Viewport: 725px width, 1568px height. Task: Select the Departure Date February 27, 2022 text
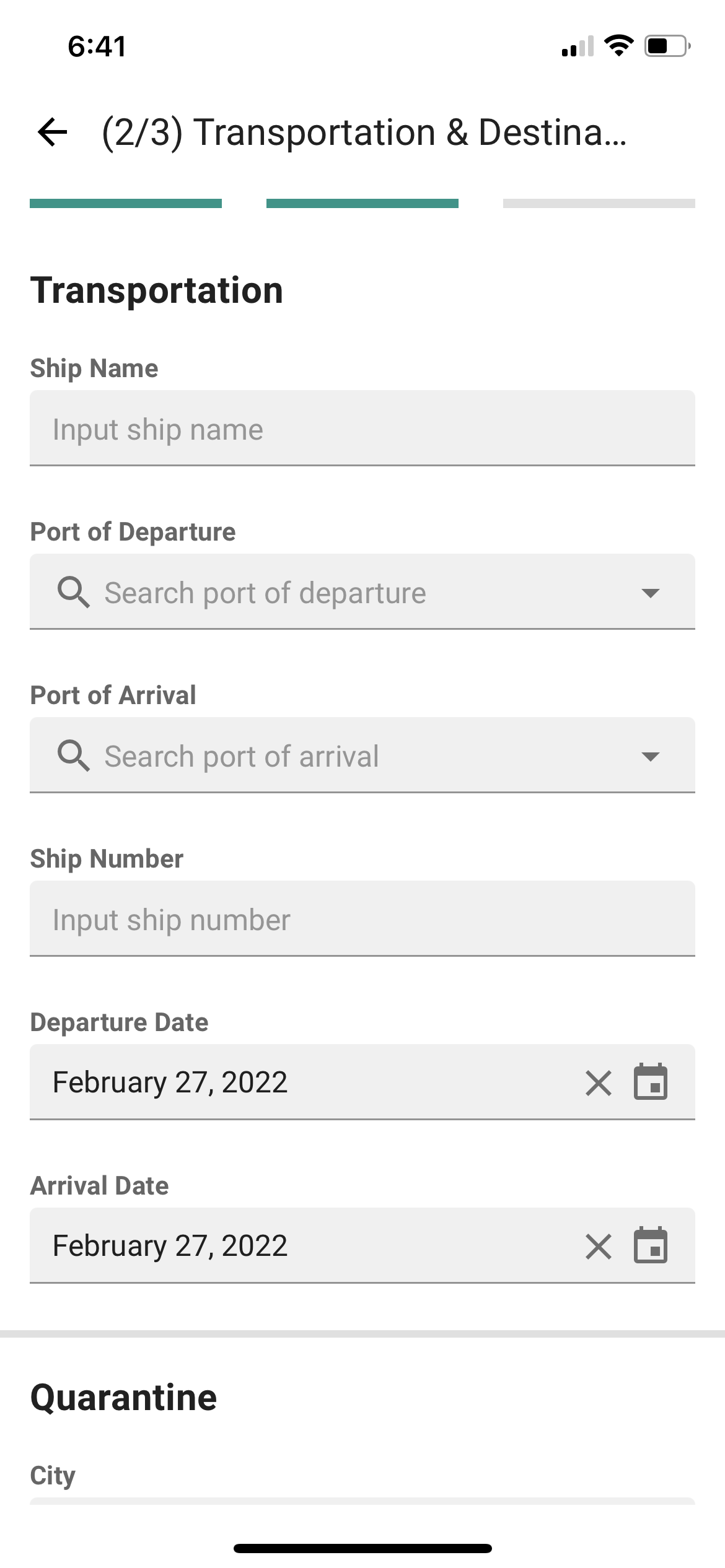pyautogui.click(x=170, y=1082)
